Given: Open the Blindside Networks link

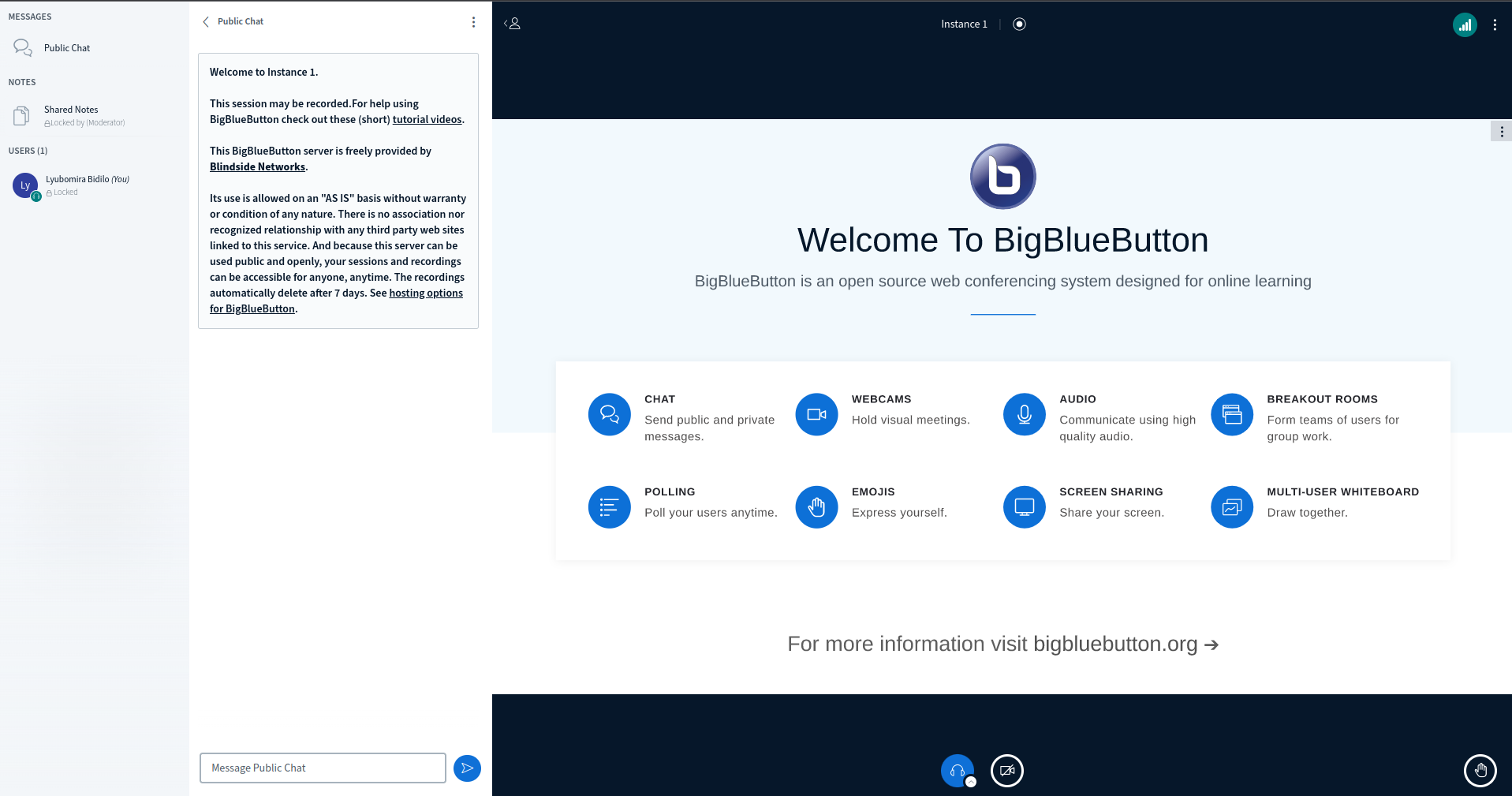Looking at the screenshot, I should coord(257,167).
